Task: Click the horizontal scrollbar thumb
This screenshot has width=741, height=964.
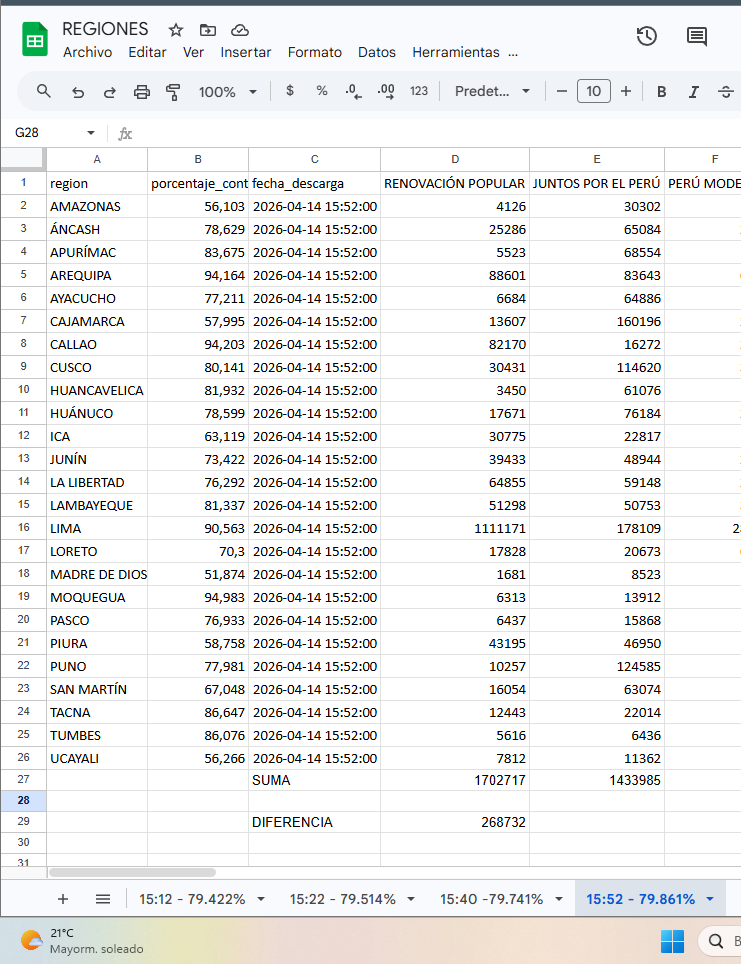Action: tap(132, 872)
